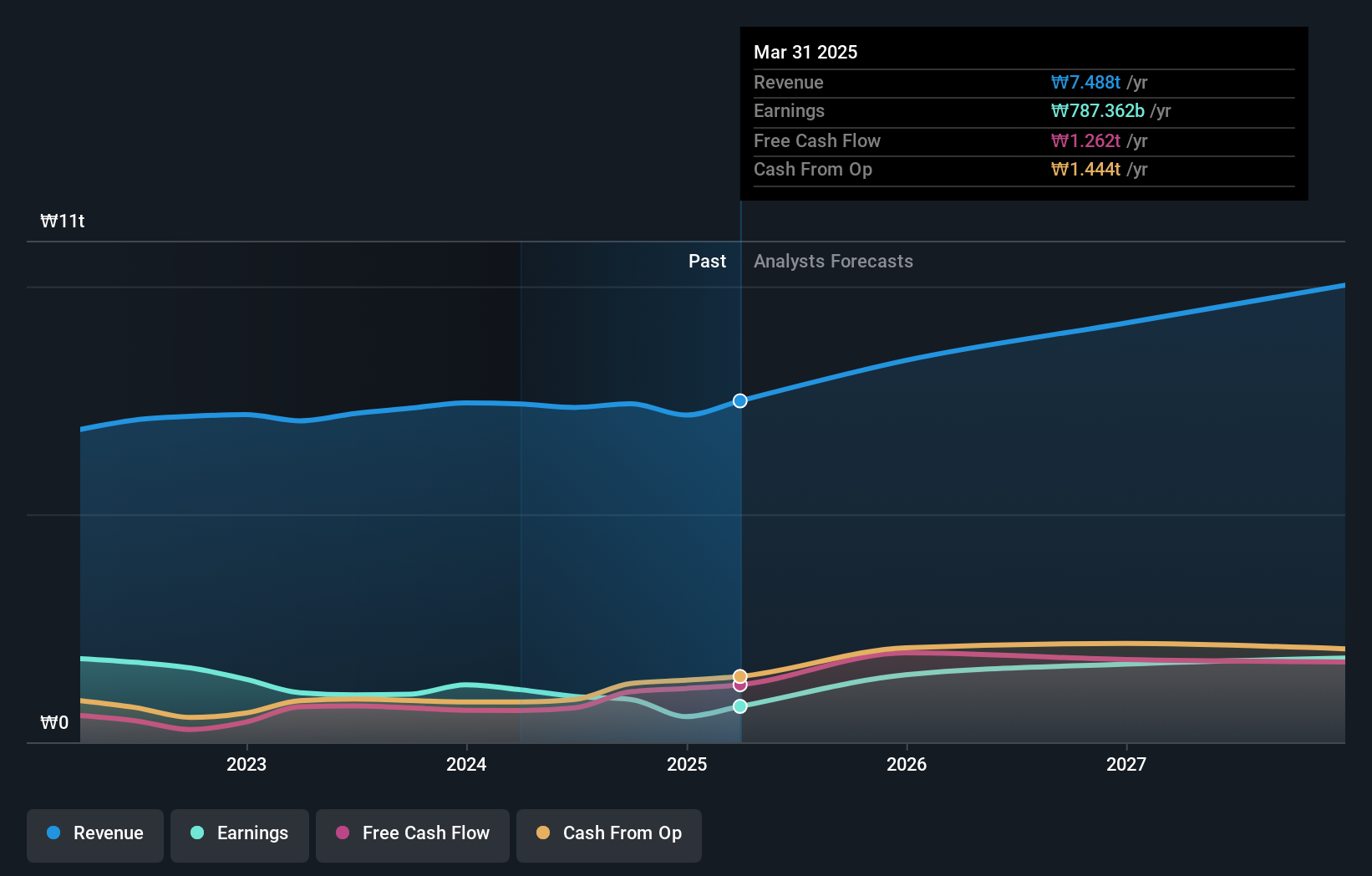Switch to the Past section of the chart

click(707, 261)
